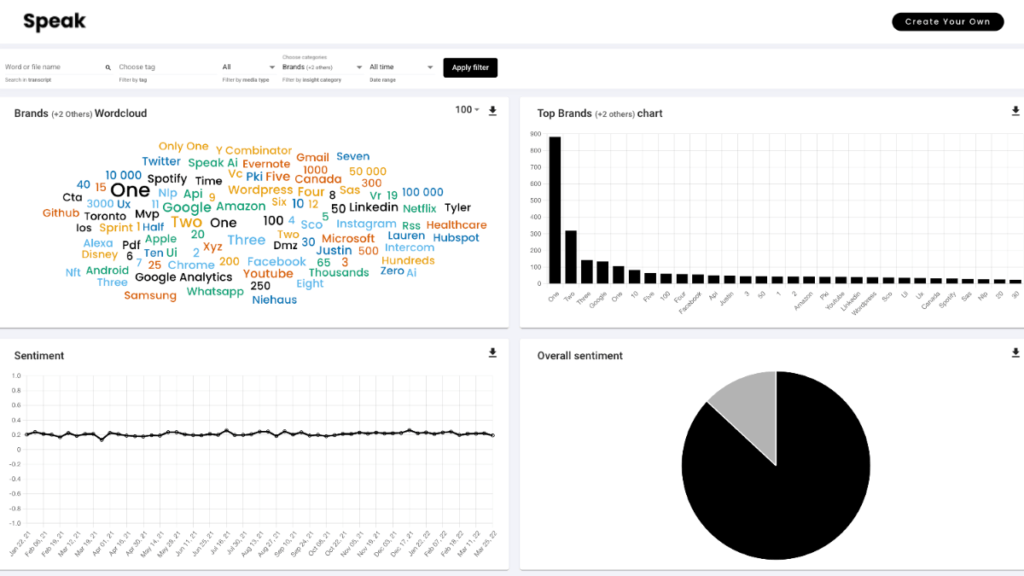Click the word Thousands in the wordcloud
This screenshot has width=1024, height=576.
tap(339, 272)
